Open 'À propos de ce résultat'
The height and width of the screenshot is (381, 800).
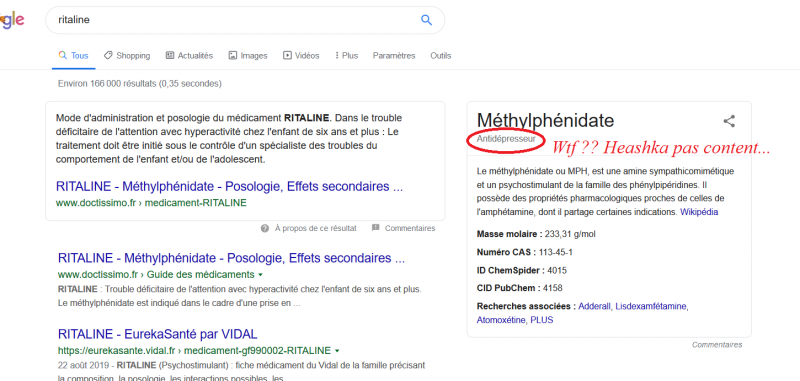[x=315, y=228]
